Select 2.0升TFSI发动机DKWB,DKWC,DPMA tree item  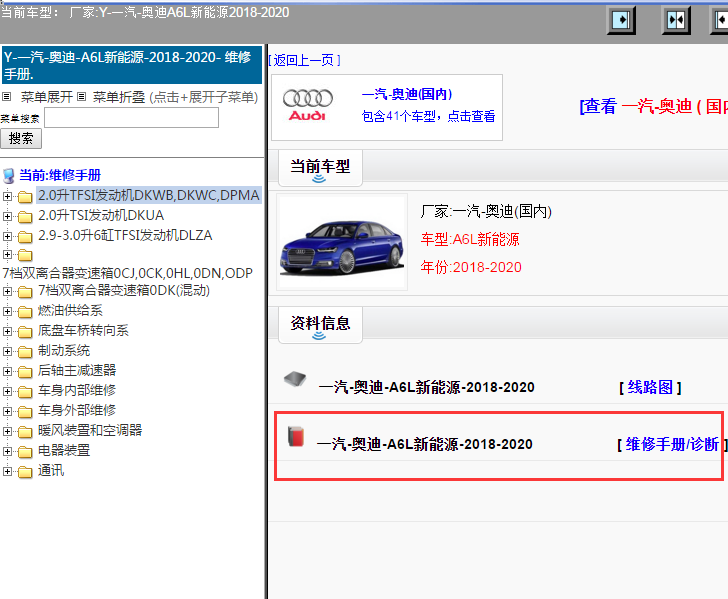149,195
